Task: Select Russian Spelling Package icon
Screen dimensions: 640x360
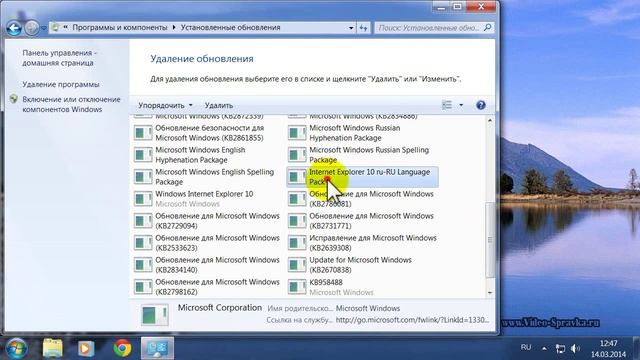Action: 297,155
